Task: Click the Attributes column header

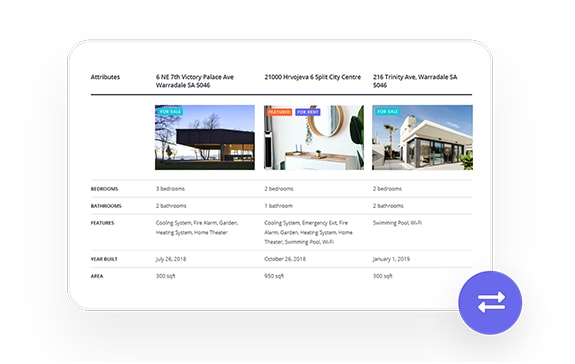Action: [105, 77]
